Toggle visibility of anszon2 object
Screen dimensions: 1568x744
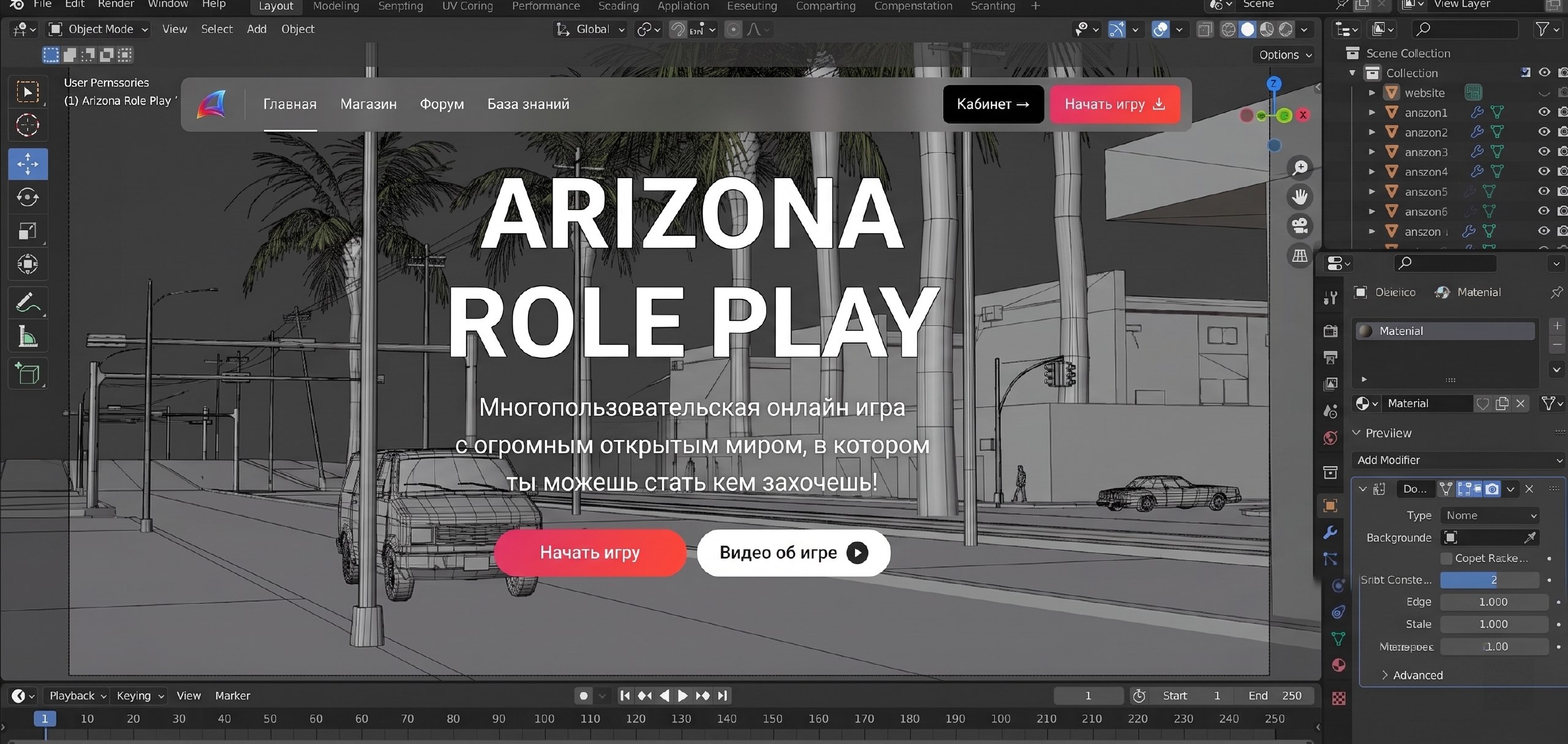pos(1544,132)
